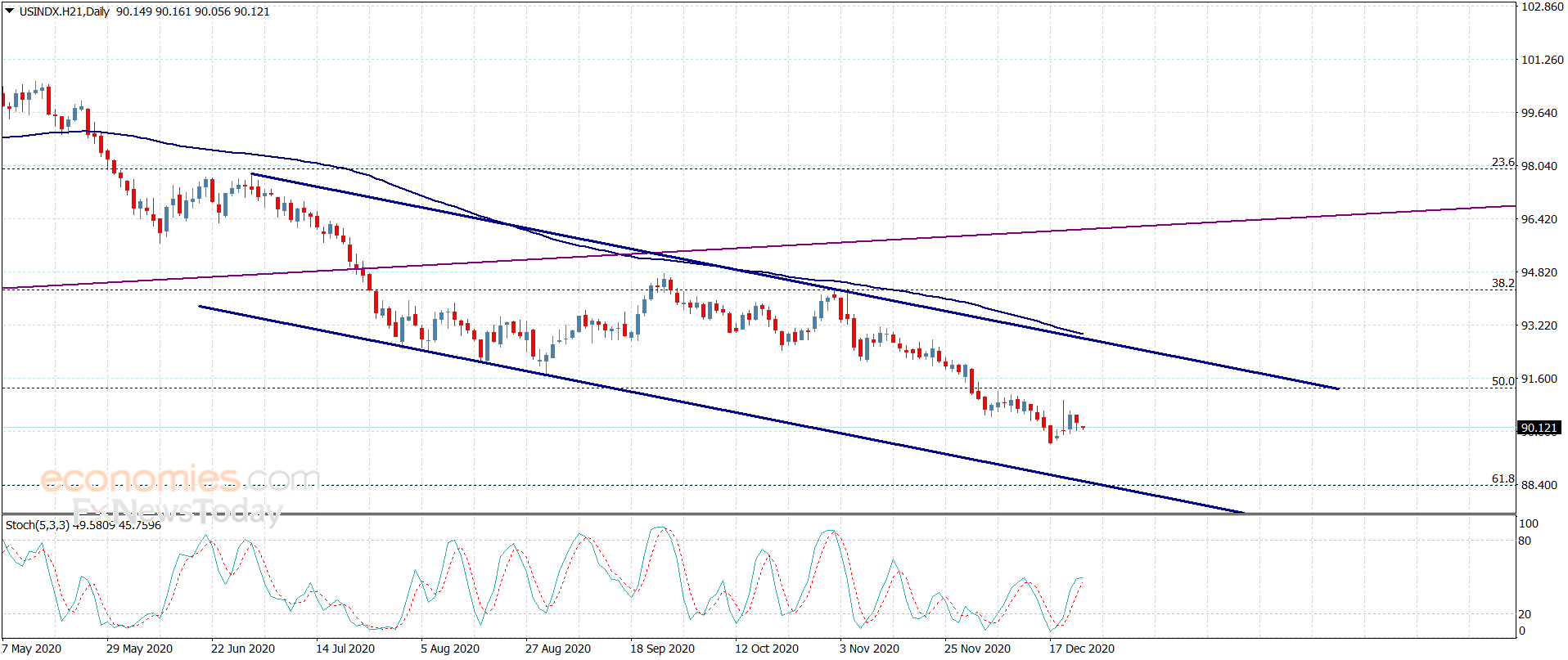
Task: Click the 50.0 Fibonacci level label
Action: tap(1503, 381)
